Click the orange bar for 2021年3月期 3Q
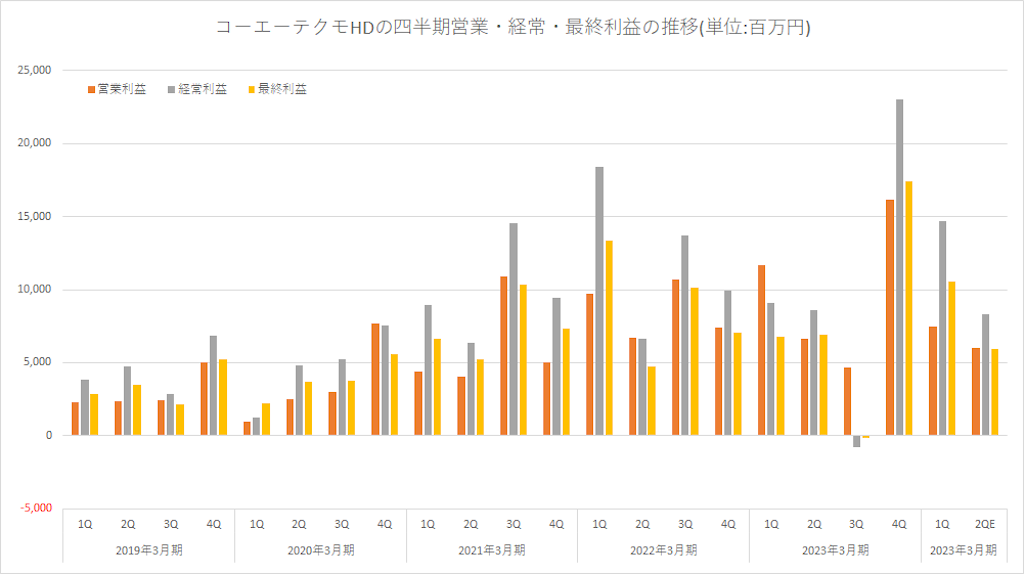Viewport: 1024px width, 574px height. point(504,356)
